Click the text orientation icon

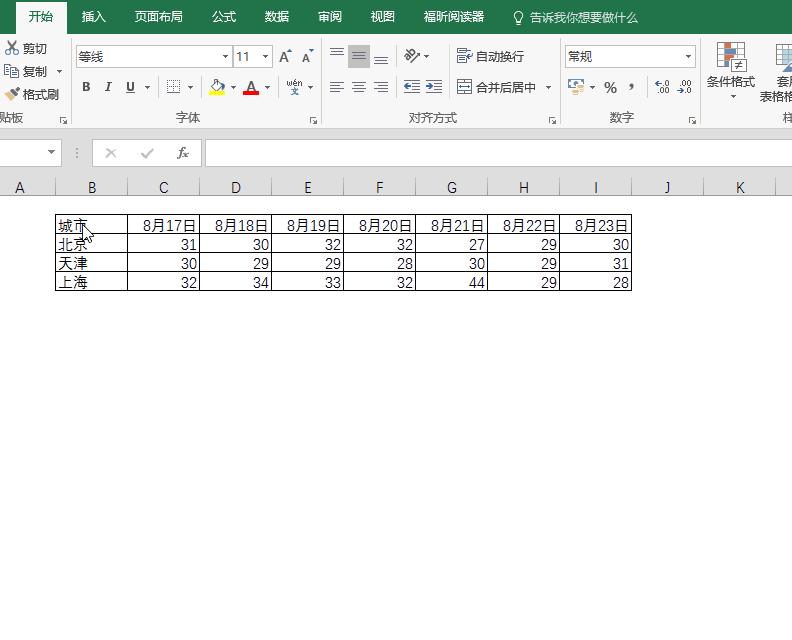tap(412, 56)
